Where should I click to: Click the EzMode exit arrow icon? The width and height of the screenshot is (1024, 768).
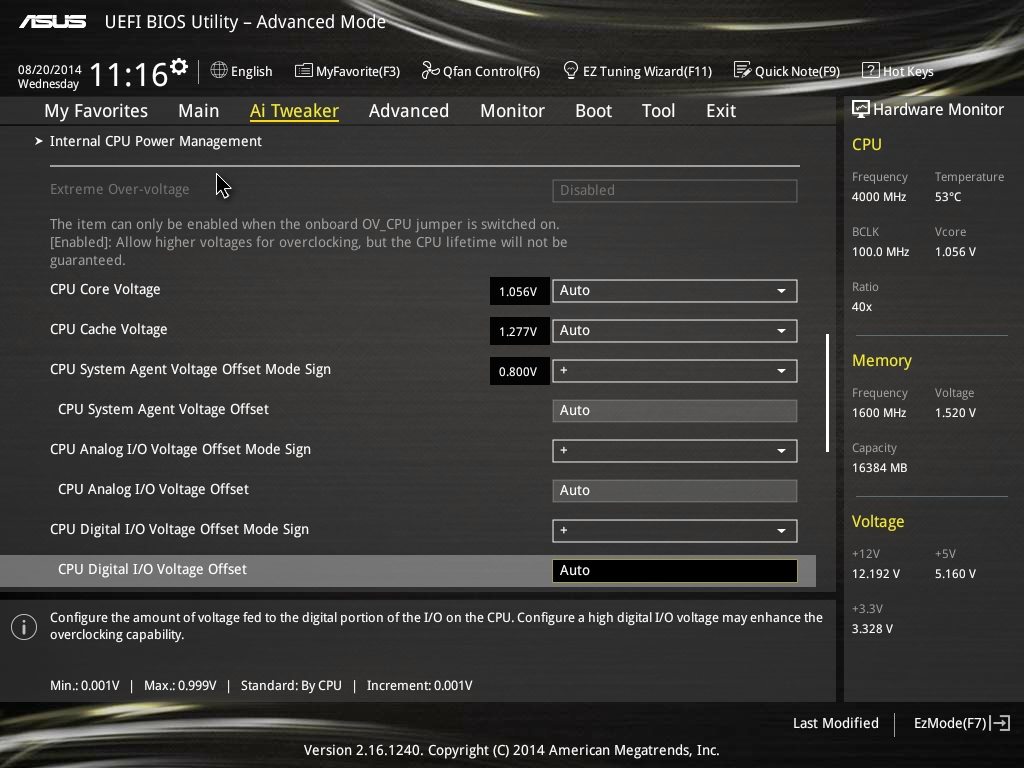tap(1000, 723)
